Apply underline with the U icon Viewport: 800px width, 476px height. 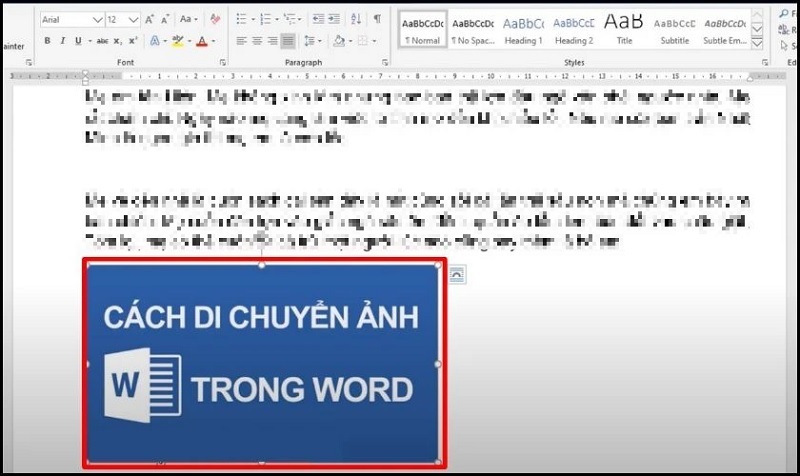coord(78,41)
